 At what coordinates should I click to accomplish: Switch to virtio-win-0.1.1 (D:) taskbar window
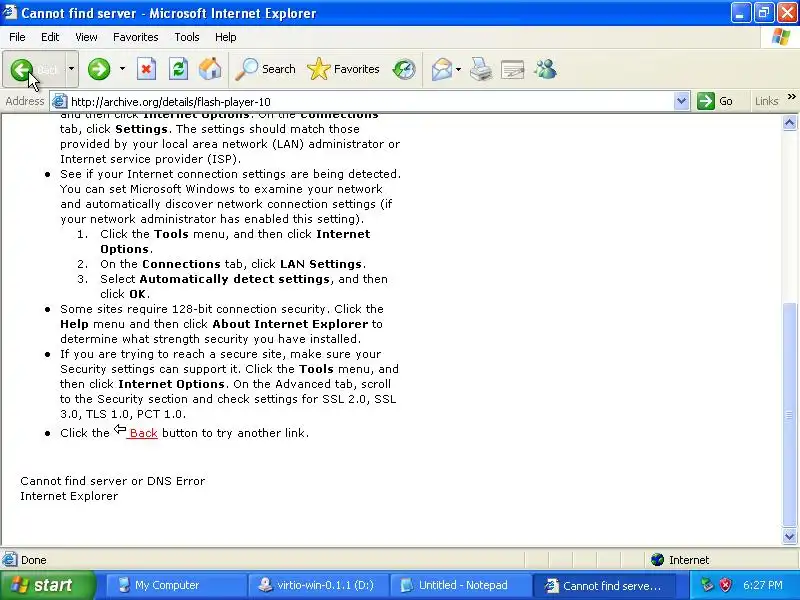point(318,585)
